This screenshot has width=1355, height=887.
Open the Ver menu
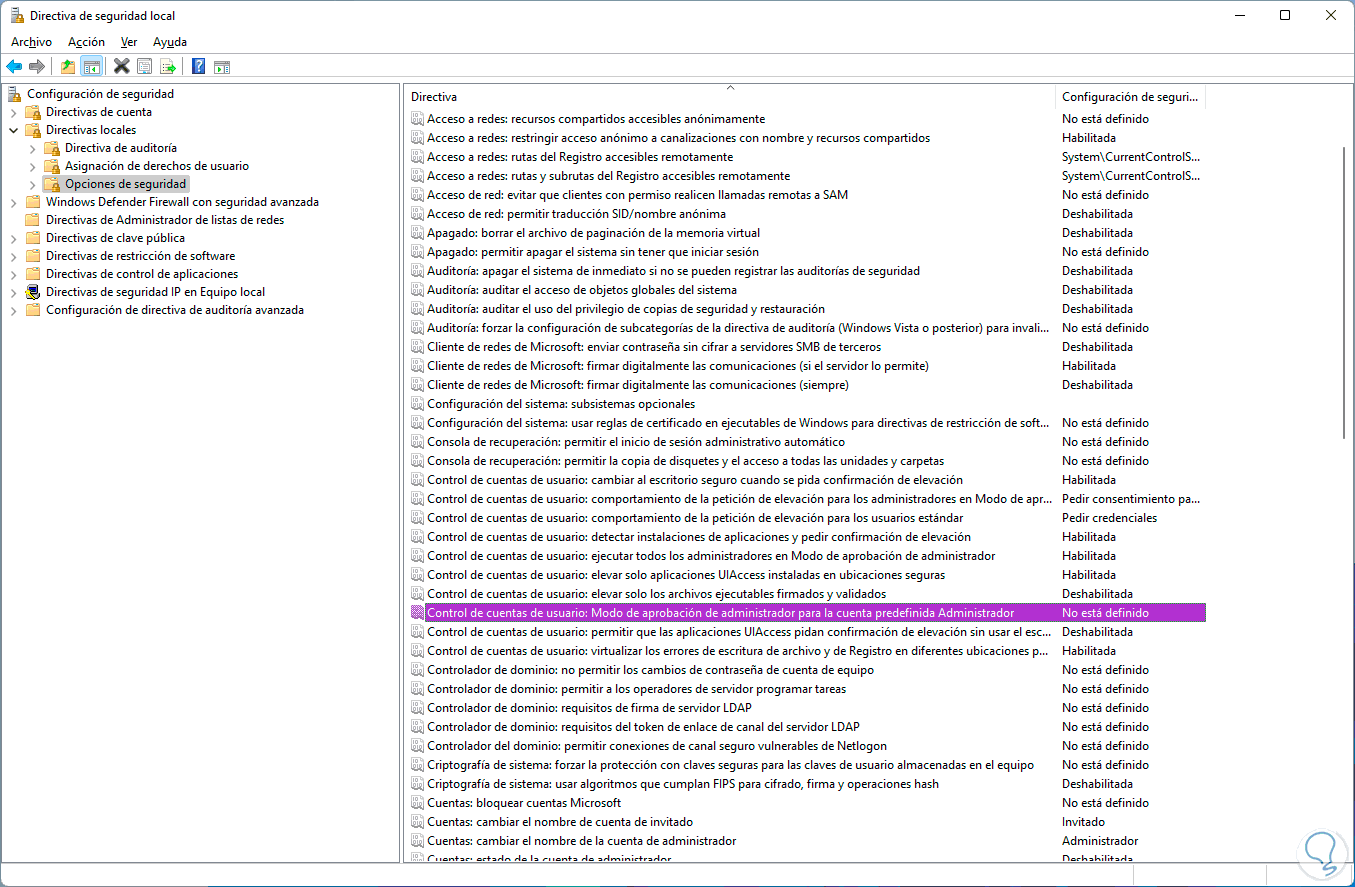(129, 42)
